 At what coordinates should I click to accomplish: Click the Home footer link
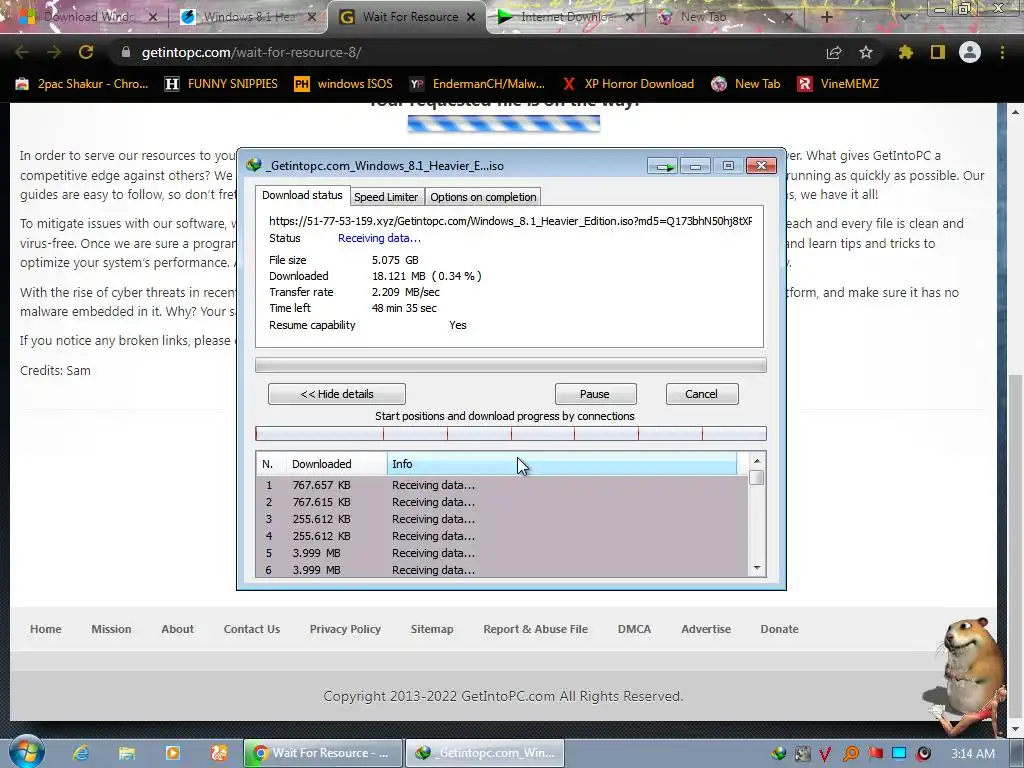[46, 629]
